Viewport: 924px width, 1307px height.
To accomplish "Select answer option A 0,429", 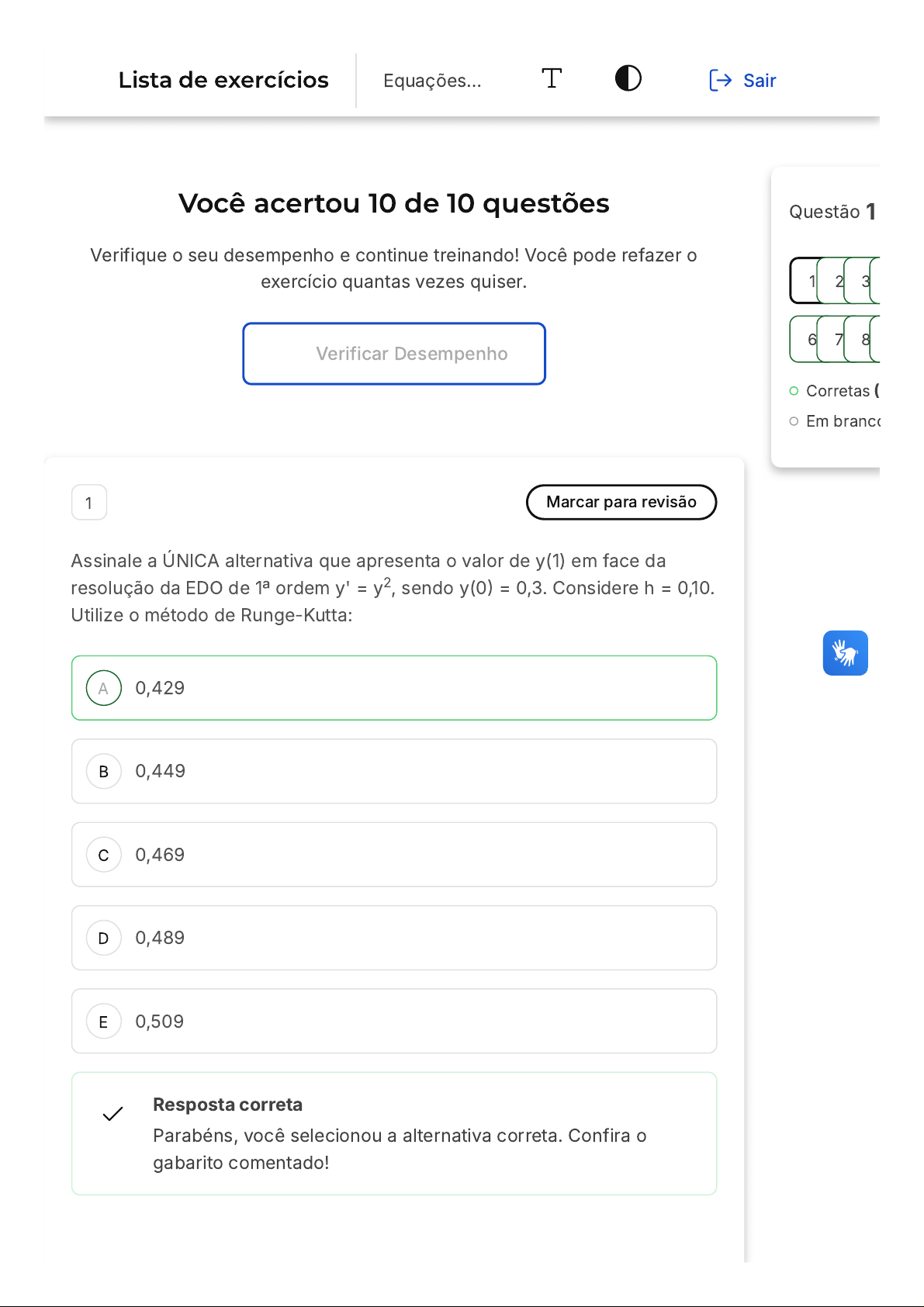I will [x=393, y=688].
